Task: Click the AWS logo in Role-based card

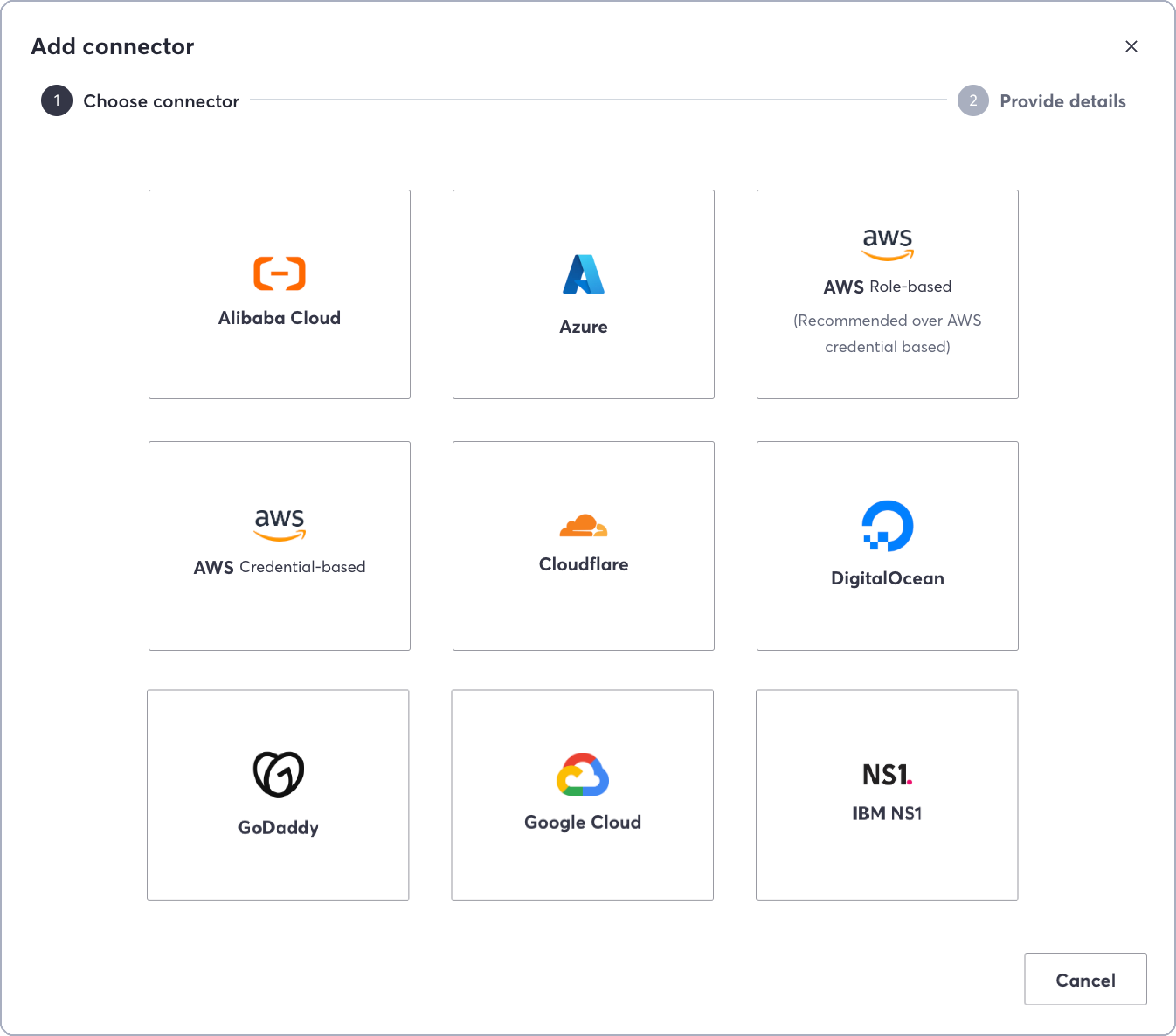Action: pos(887,244)
